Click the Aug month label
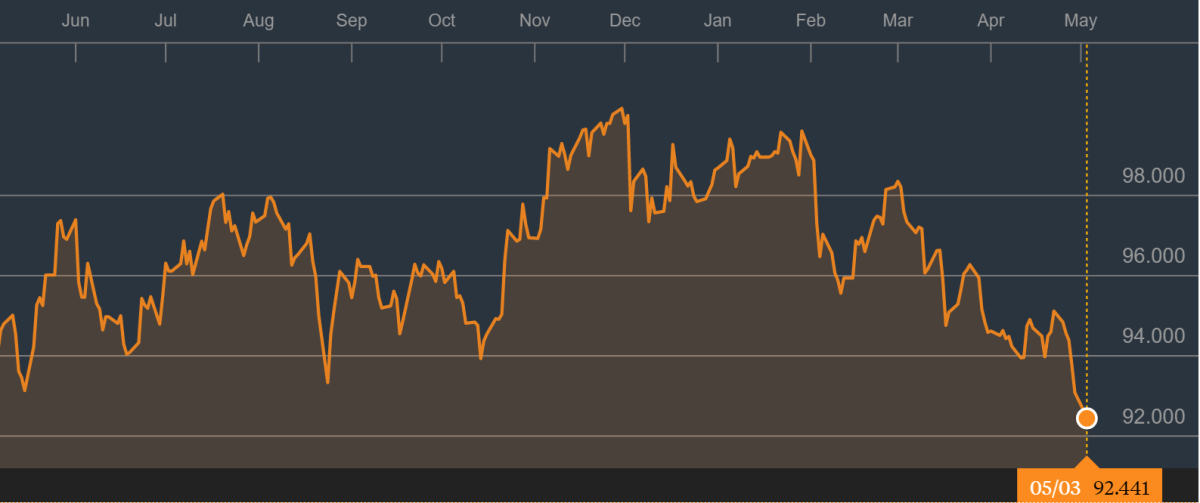This screenshot has height=503, width=1200. pos(258,21)
